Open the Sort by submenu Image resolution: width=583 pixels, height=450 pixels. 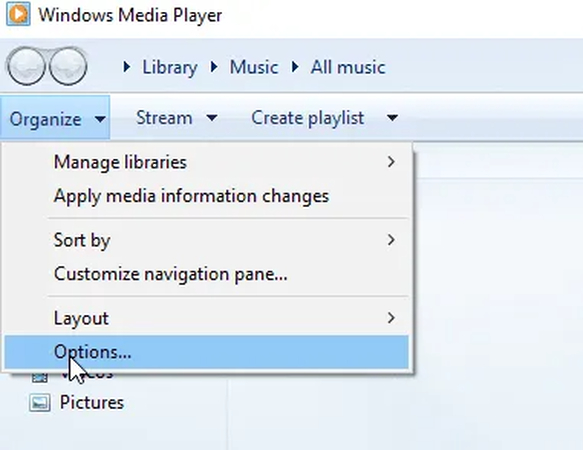pyautogui.click(x=206, y=240)
